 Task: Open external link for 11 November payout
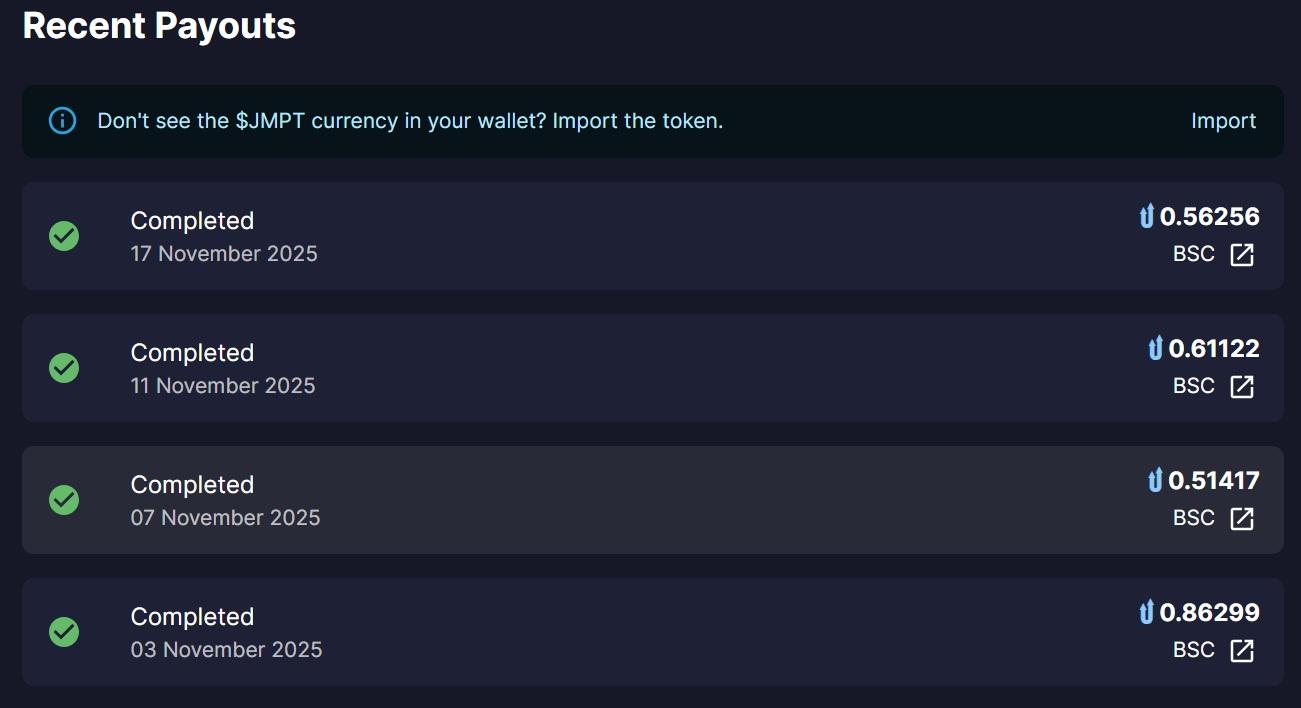point(1241,387)
